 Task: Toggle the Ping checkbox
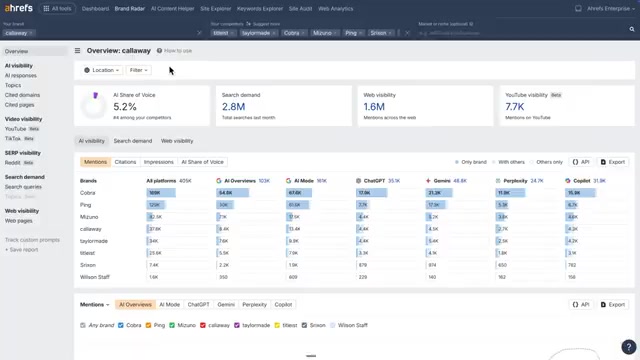point(149,325)
